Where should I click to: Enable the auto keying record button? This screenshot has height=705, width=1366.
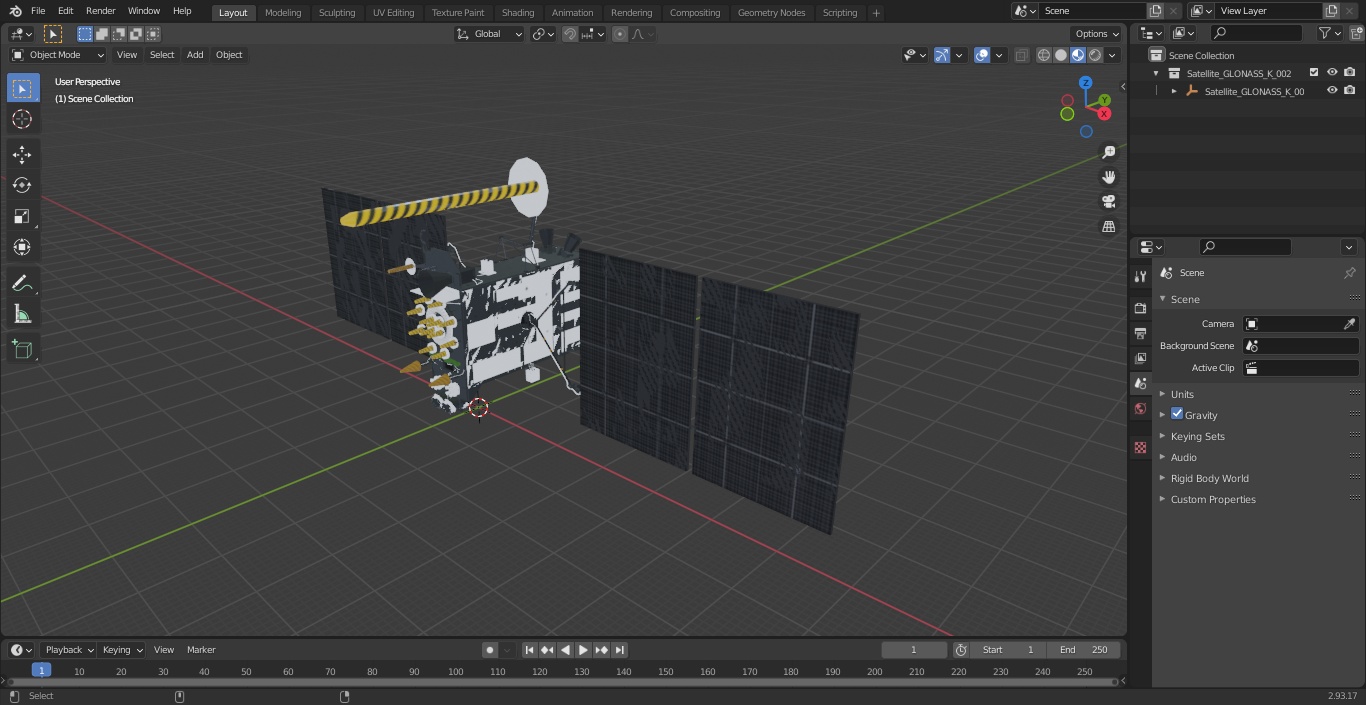490,650
